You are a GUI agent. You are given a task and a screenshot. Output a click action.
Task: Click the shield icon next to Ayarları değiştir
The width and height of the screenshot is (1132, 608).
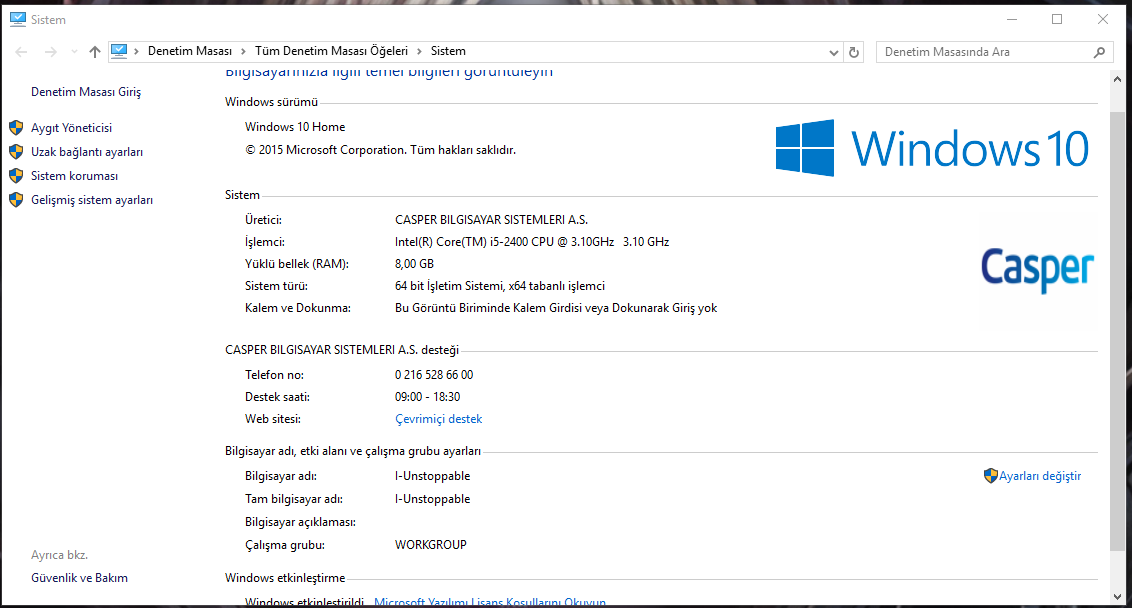click(x=990, y=475)
